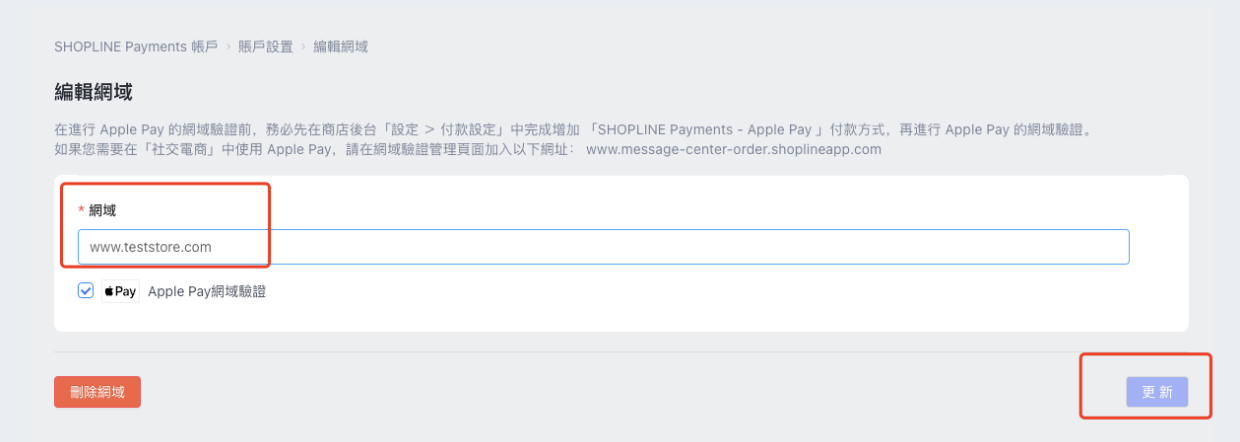Viewport: 1240px width, 442px height.
Task: Open SHOPLINE Payments 帳戶 breadcrumb
Action: pyautogui.click(x=135, y=47)
